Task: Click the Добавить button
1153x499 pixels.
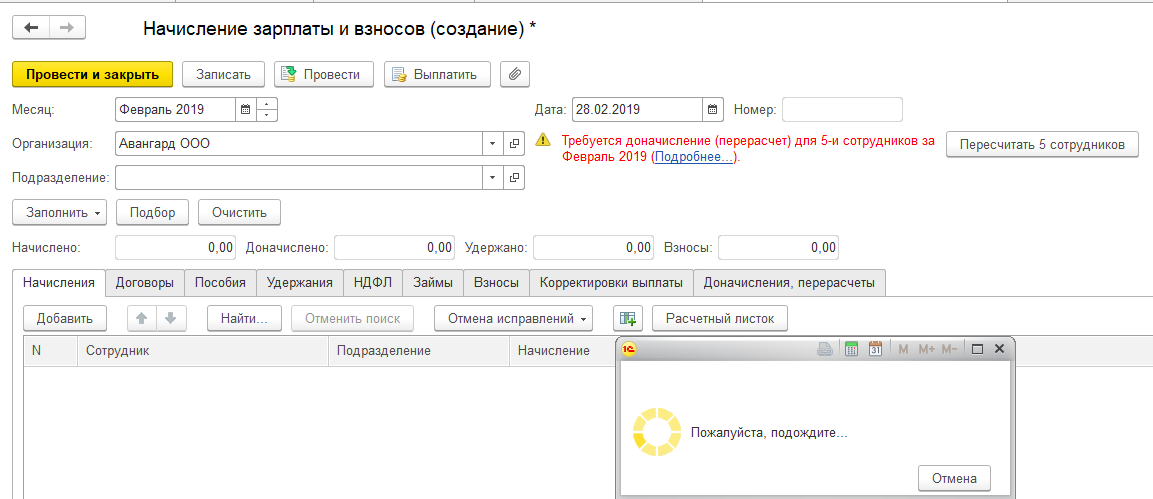Action: point(65,319)
